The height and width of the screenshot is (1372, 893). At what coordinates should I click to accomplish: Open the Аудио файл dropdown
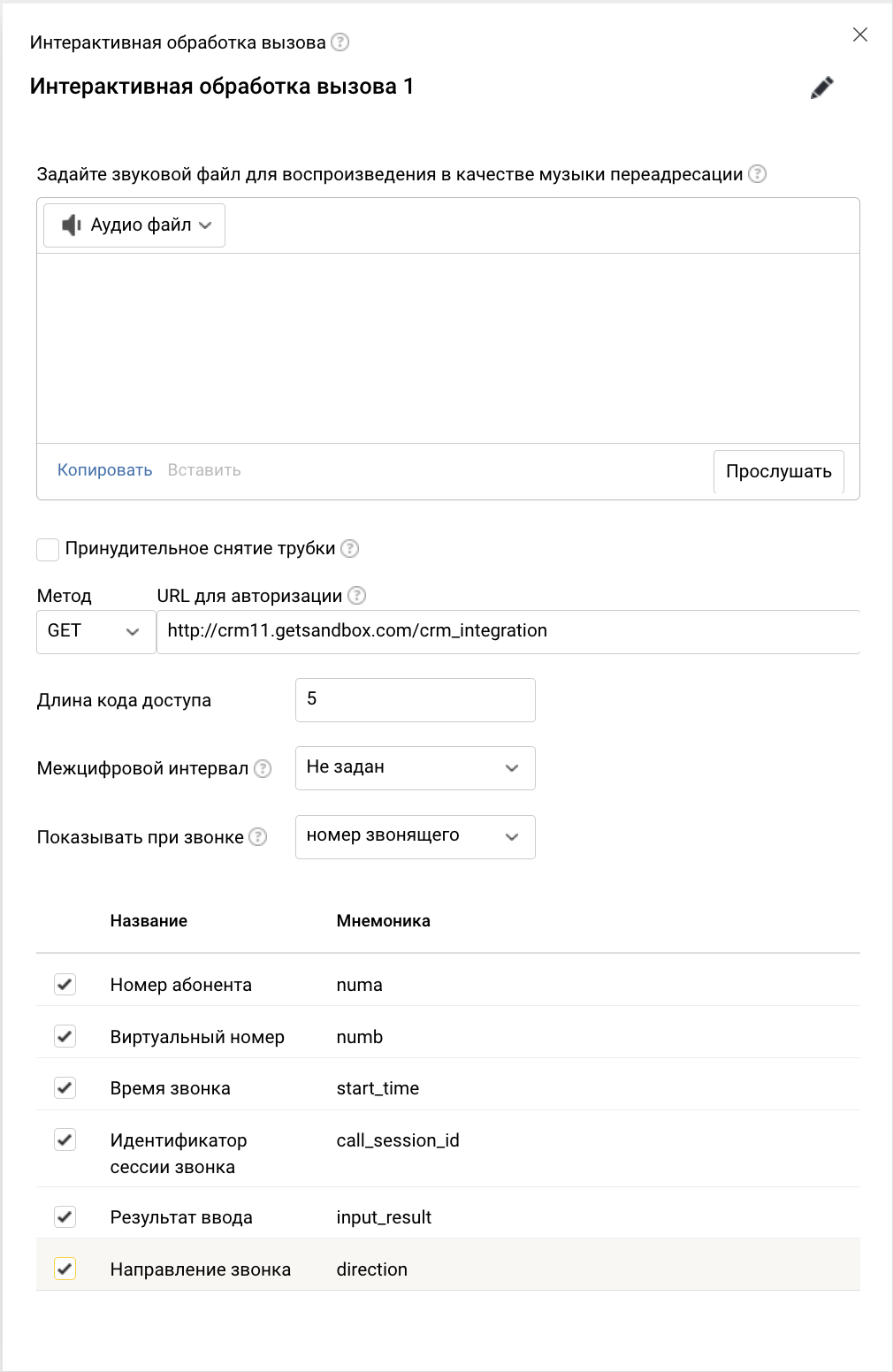(x=134, y=225)
